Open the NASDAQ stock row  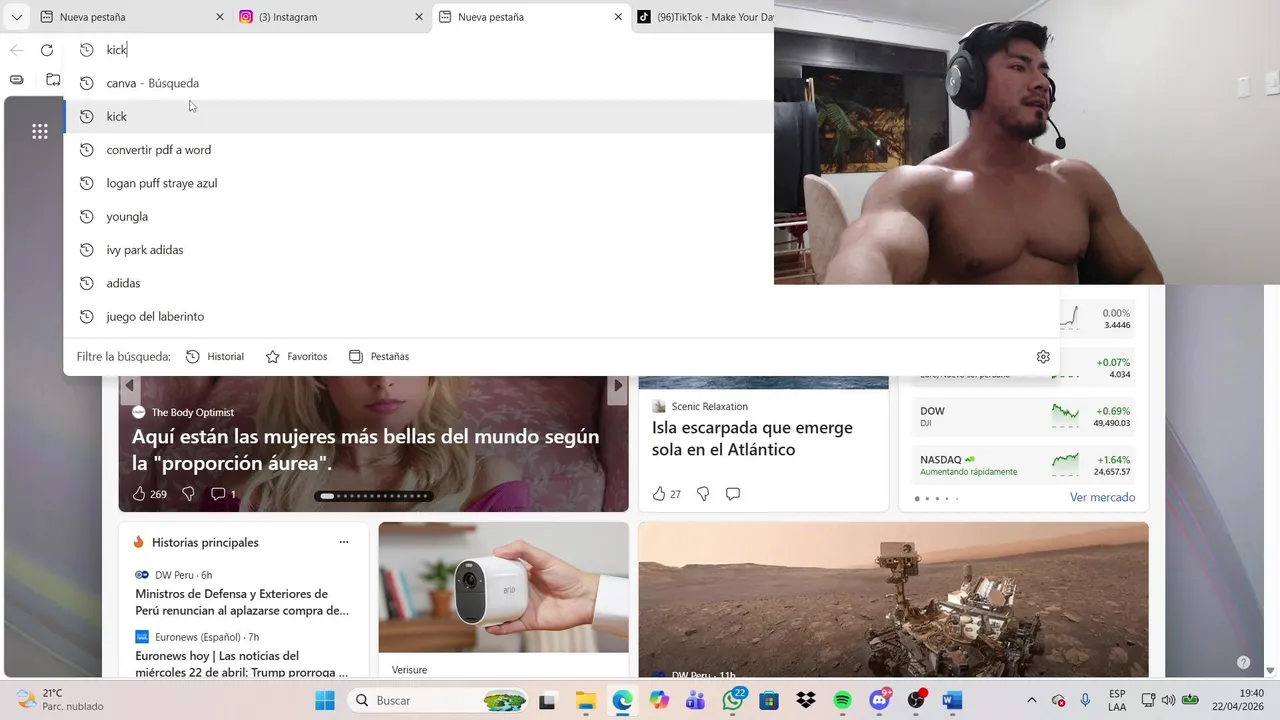tap(1023, 465)
